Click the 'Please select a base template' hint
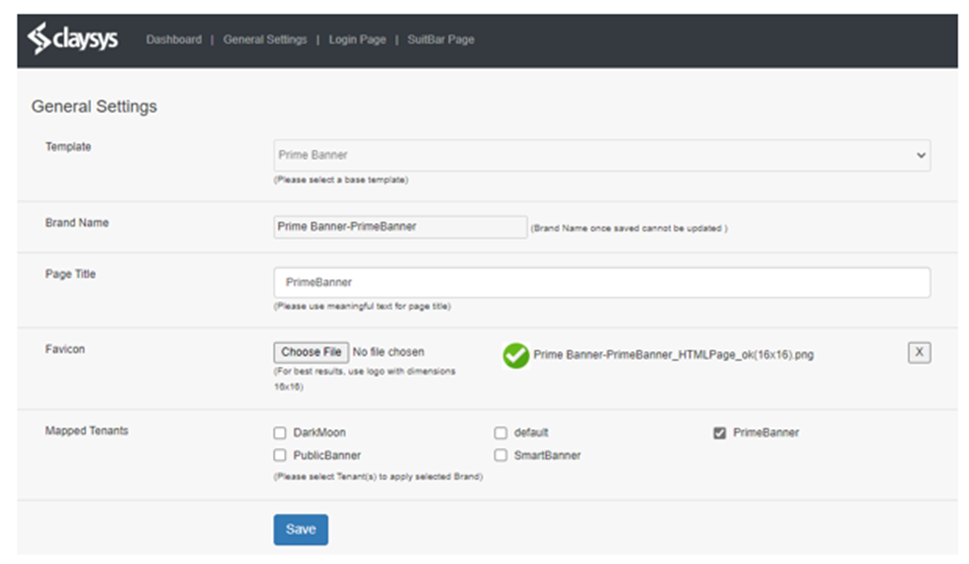 click(x=341, y=180)
